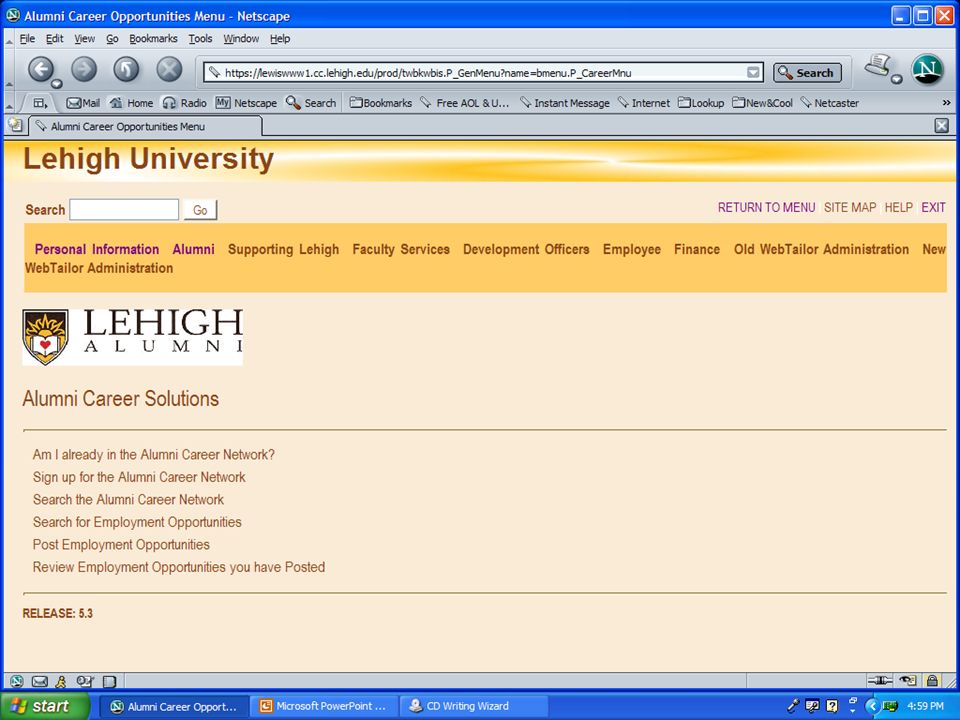
Task: Open Radio from personal toolbar
Action: [184, 103]
